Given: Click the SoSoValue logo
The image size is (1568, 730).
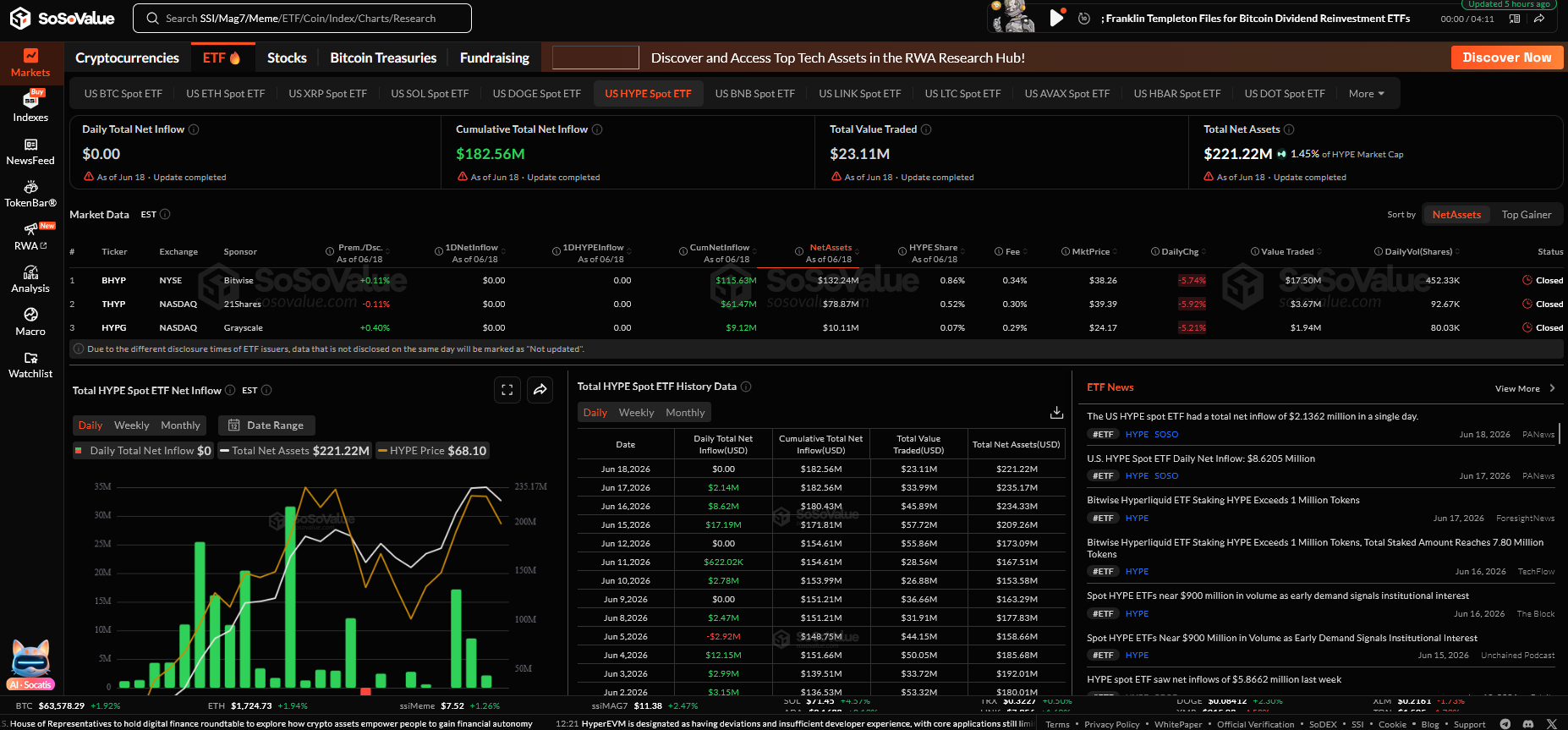Looking at the screenshot, I should (63, 18).
